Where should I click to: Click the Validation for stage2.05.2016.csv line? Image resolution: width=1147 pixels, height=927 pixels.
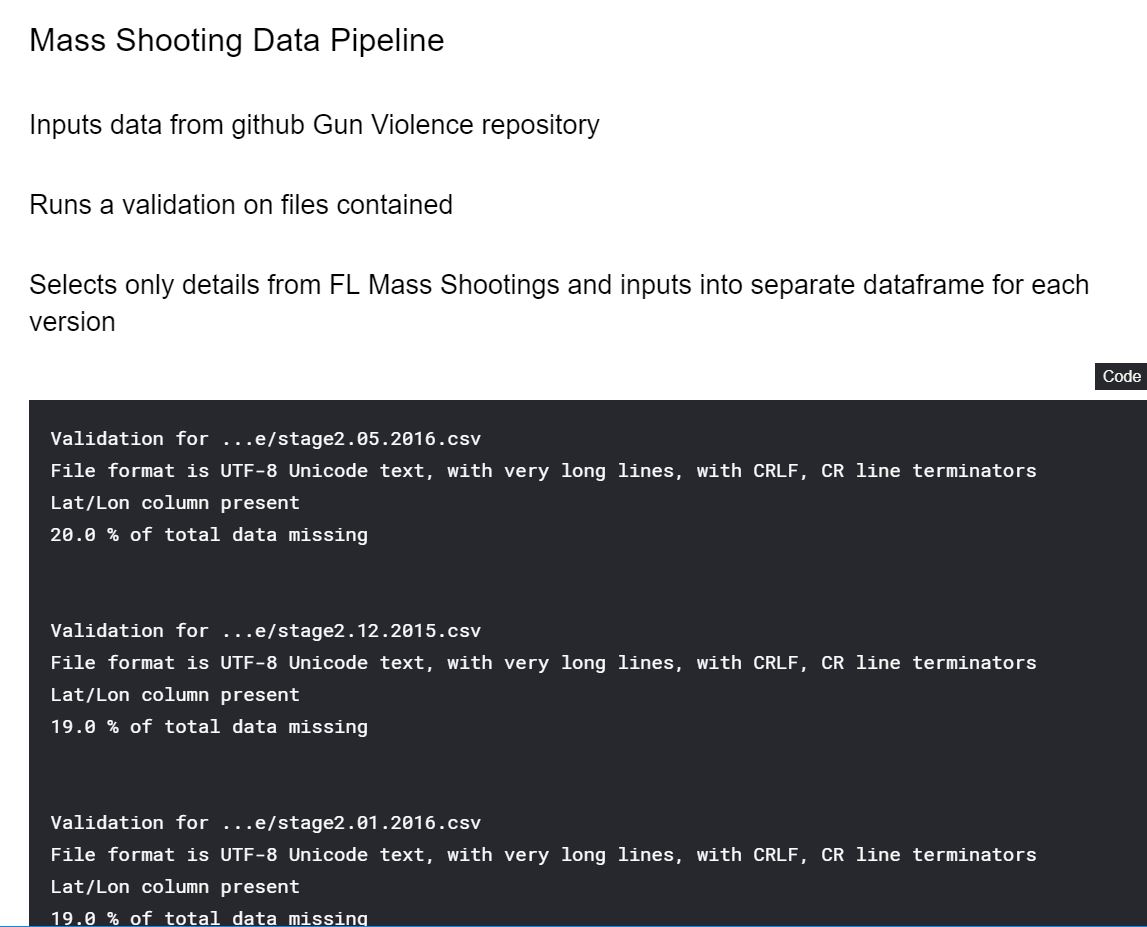(x=265, y=439)
